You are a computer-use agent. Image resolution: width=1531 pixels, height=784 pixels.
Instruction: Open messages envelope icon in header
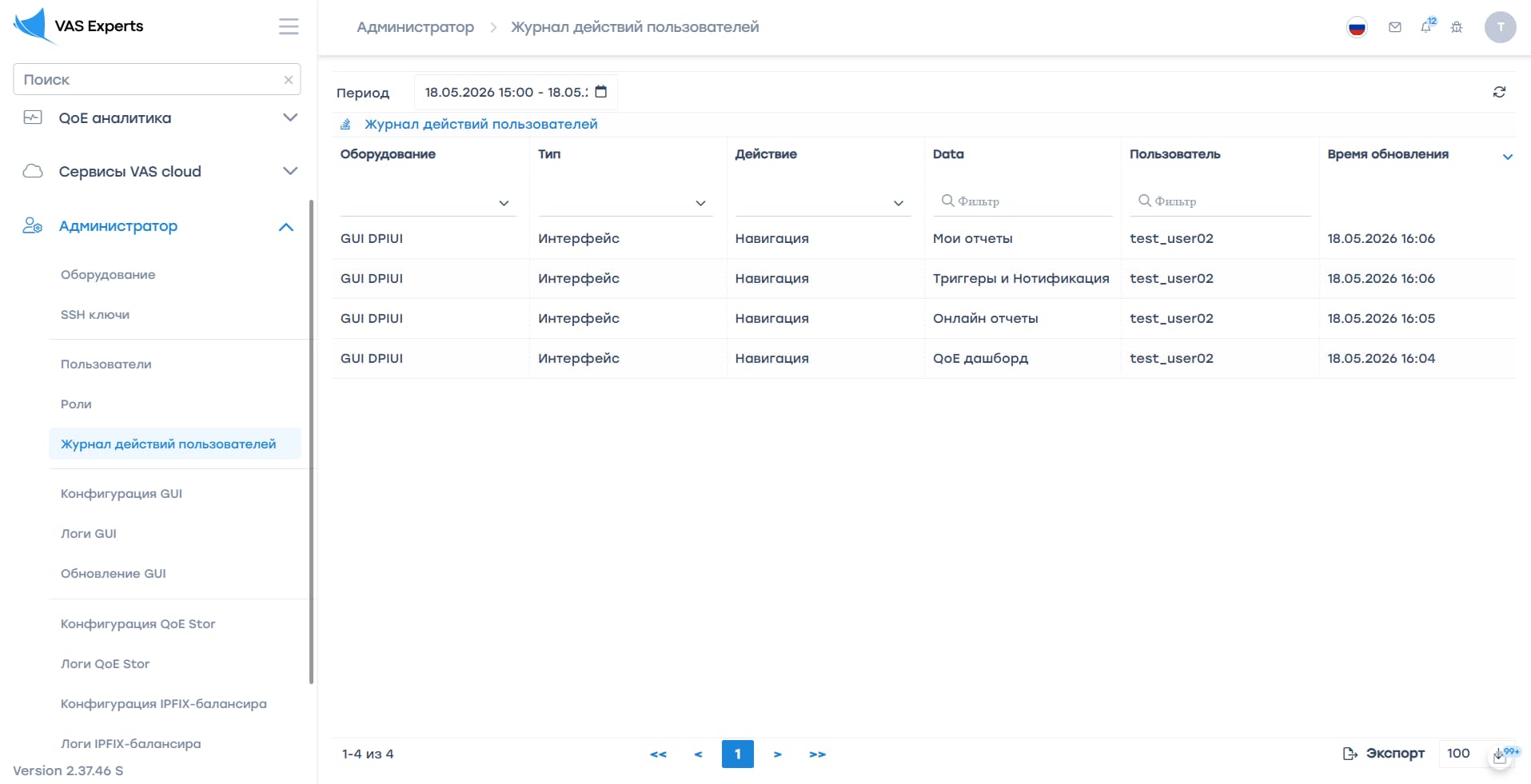tap(1395, 27)
